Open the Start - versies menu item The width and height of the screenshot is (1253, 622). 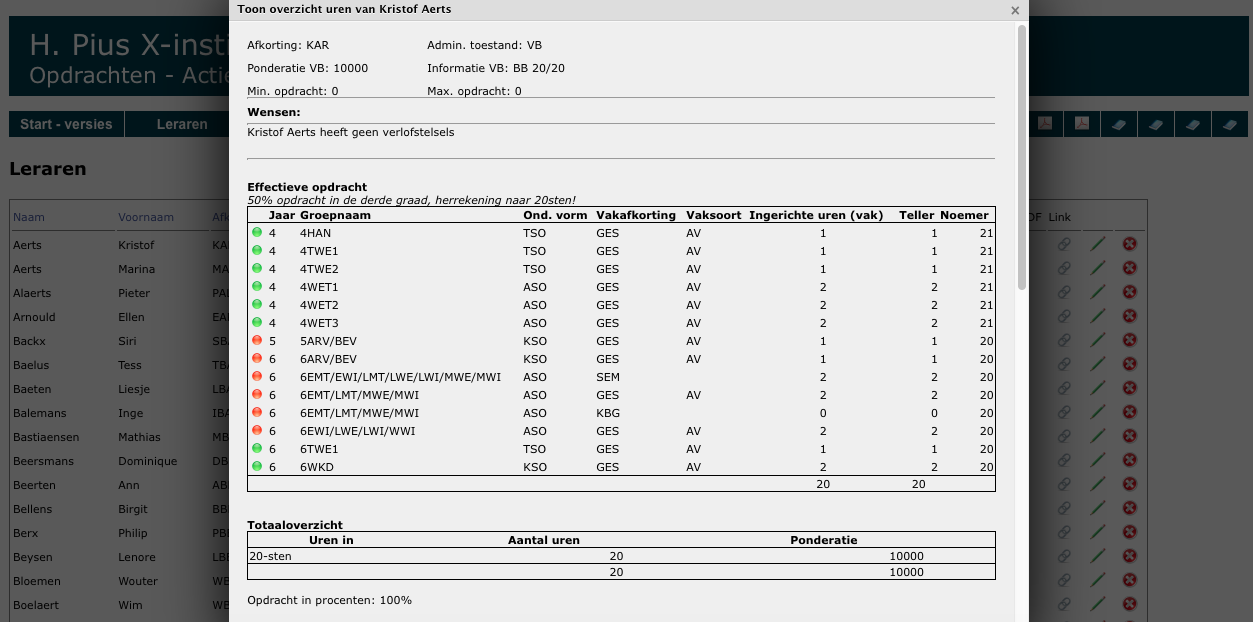coord(66,124)
